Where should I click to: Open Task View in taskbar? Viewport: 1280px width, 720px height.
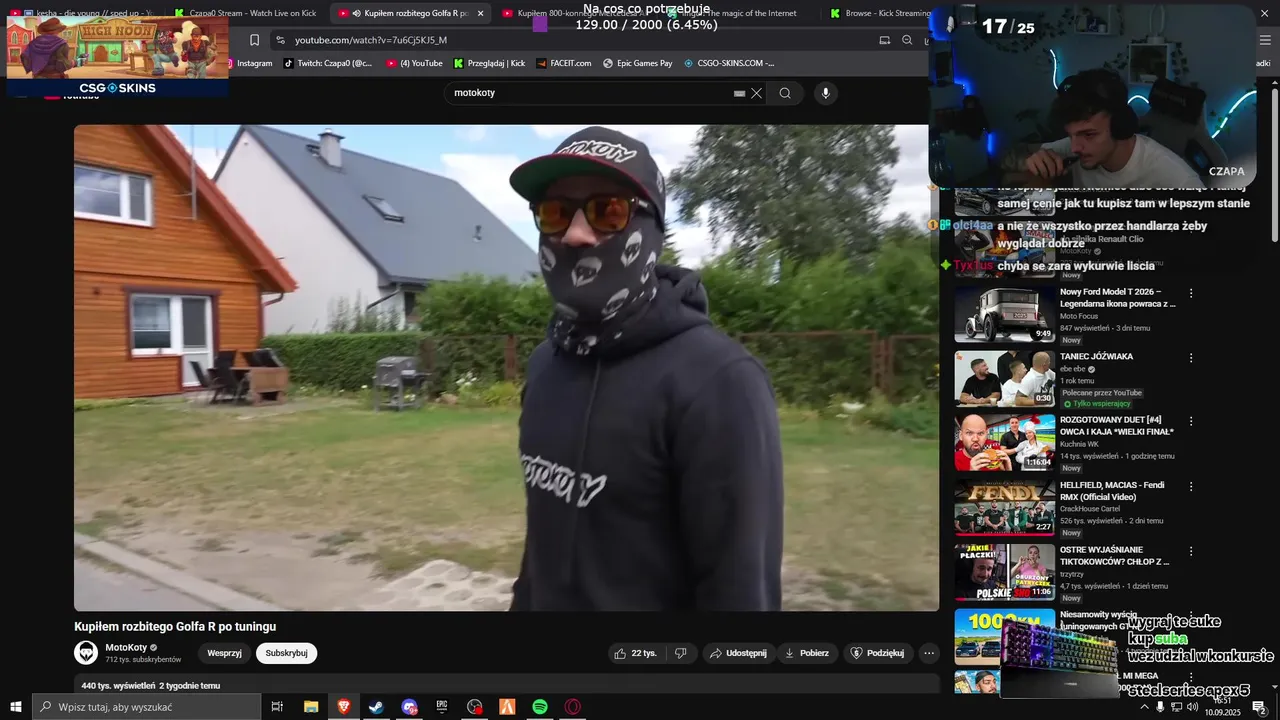(277, 707)
